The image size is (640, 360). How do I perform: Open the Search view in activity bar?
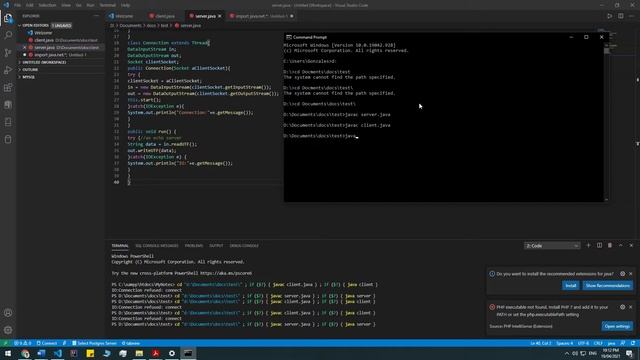8,36
